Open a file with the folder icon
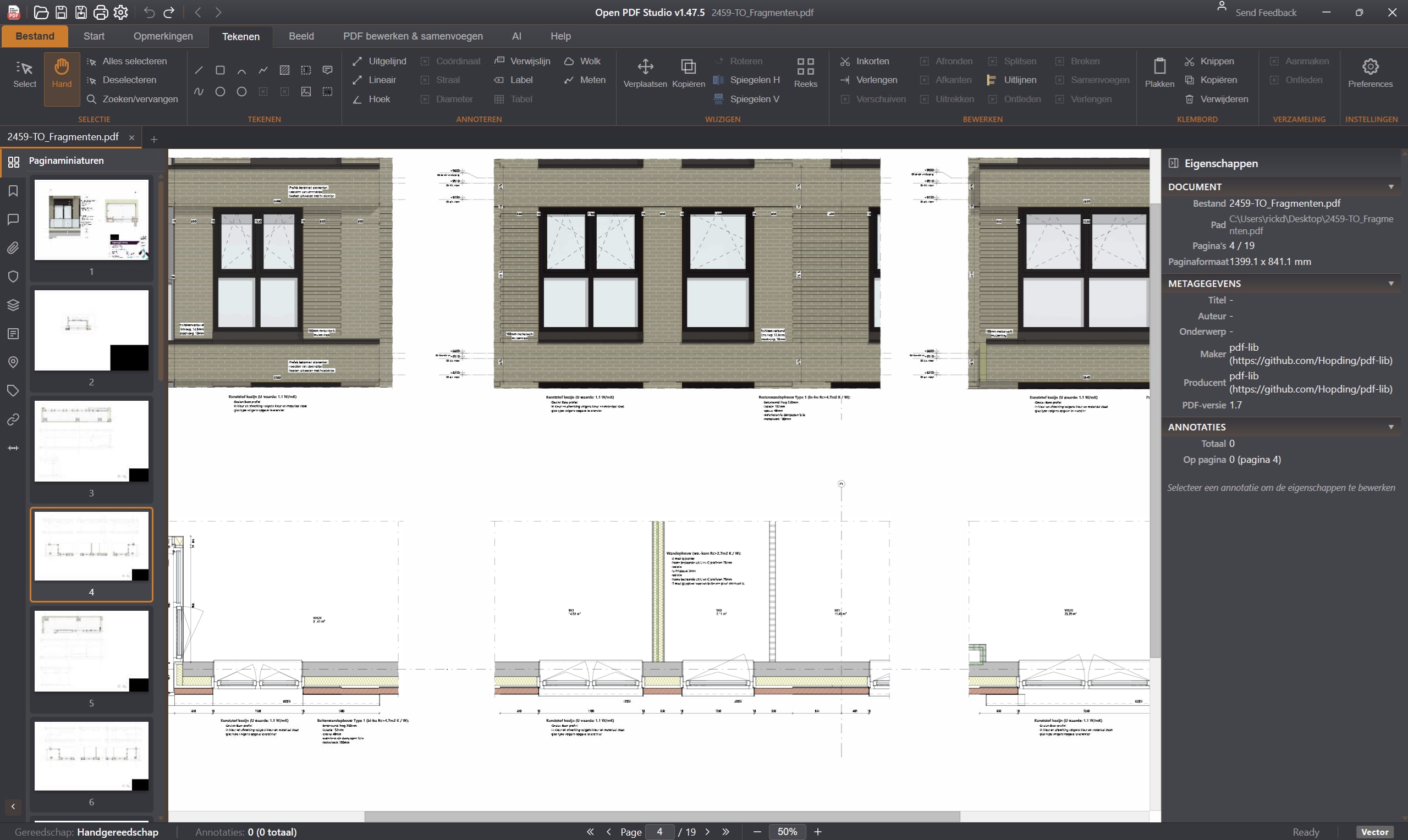Image resolution: width=1408 pixels, height=840 pixels. tap(41, 12)
